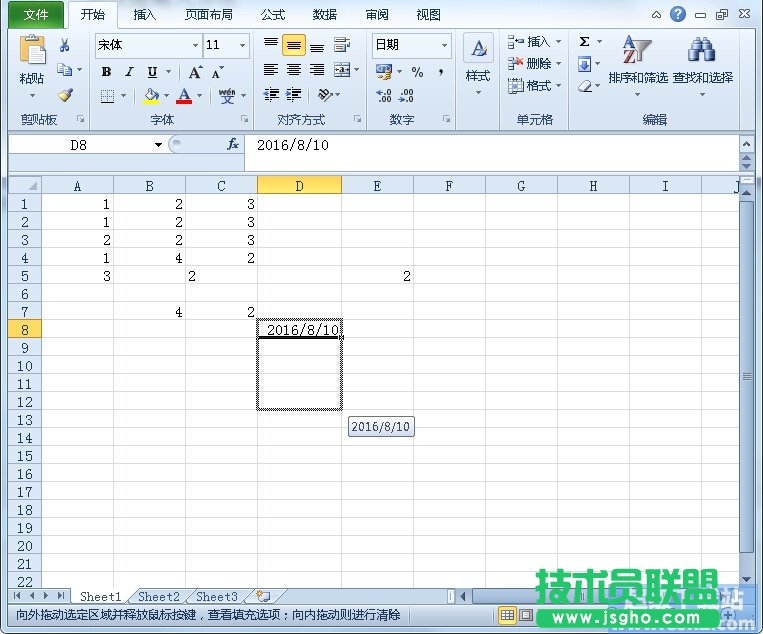Toggle italic formatting
The width and height of the screenshot is (763, 634).
tap(129, 72)
